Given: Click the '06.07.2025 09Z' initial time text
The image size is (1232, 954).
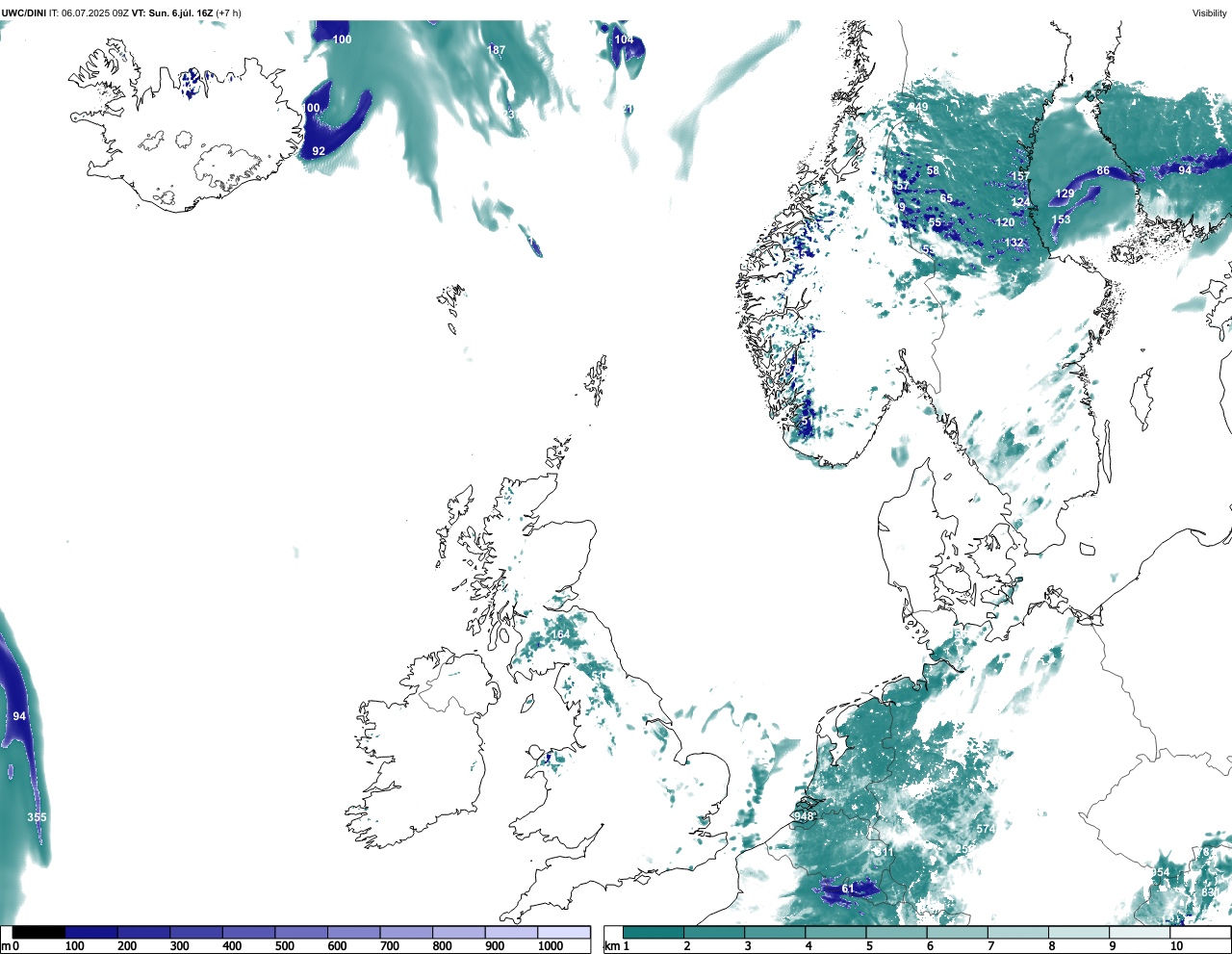Looking at the screenshot, I should tap(95, 13).
